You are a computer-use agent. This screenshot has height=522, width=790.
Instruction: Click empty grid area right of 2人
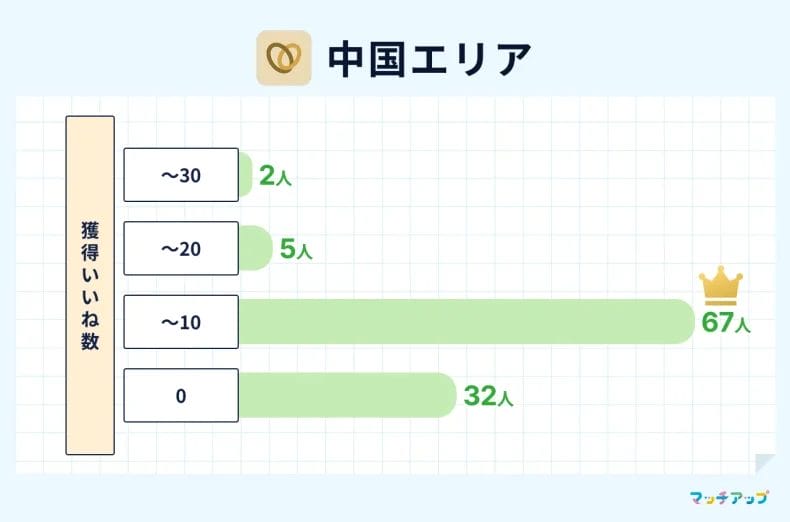click(x=520, y=175)
